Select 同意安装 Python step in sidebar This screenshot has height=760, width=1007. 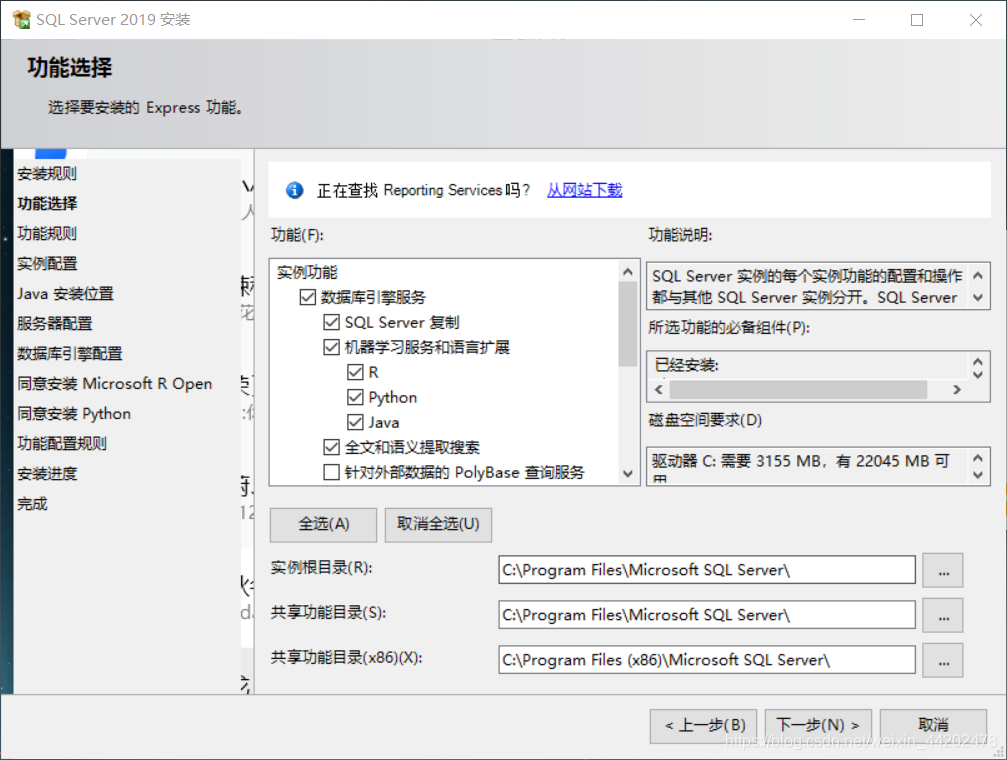tap(74, 414)
